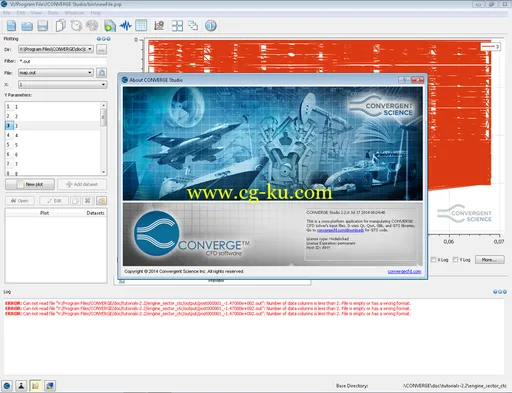Select Y parameter row 3
512x393 pixels.
click(x=53, y=126)
